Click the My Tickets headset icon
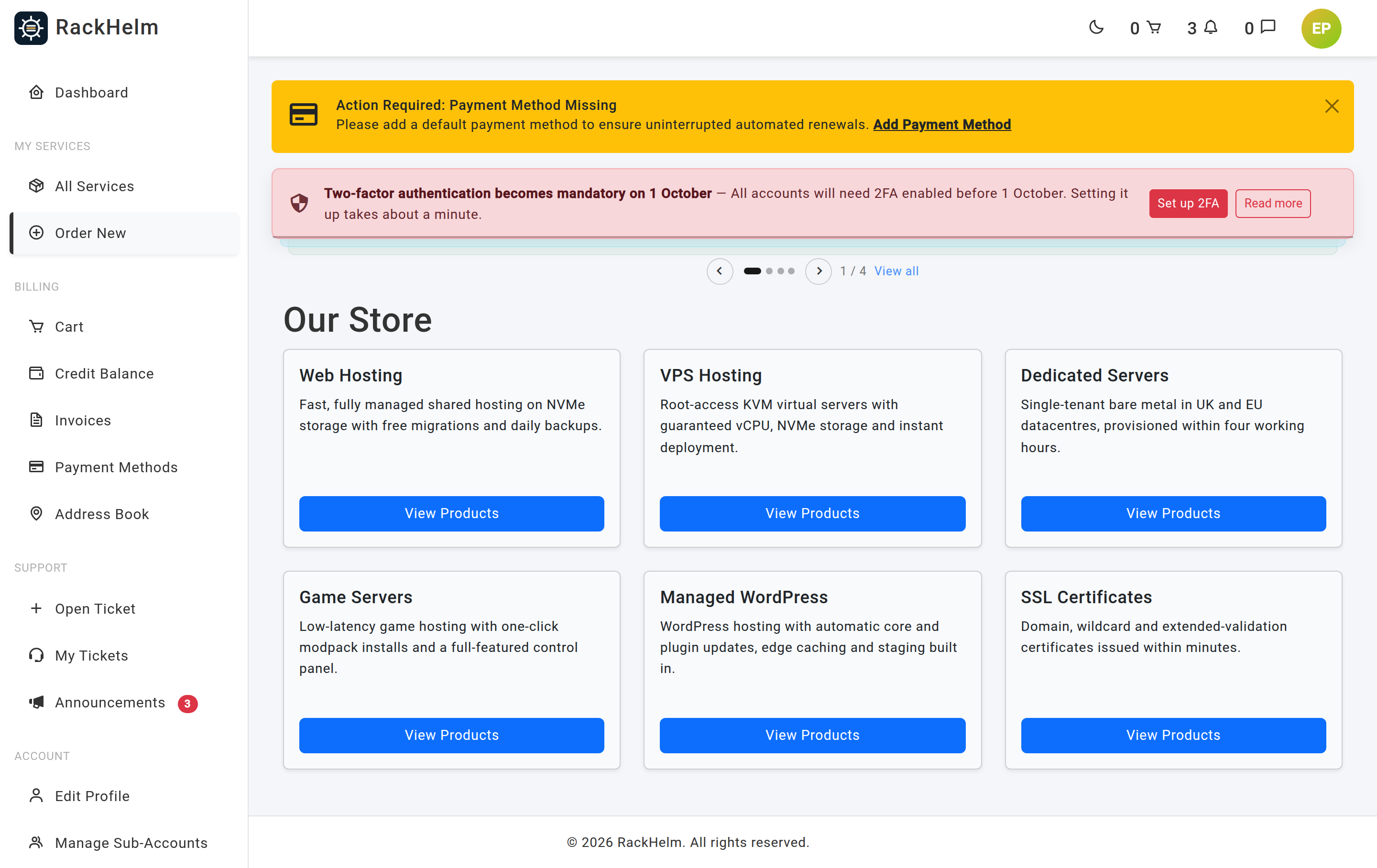Screen dimensions: 1377x868 pos(36,655)
